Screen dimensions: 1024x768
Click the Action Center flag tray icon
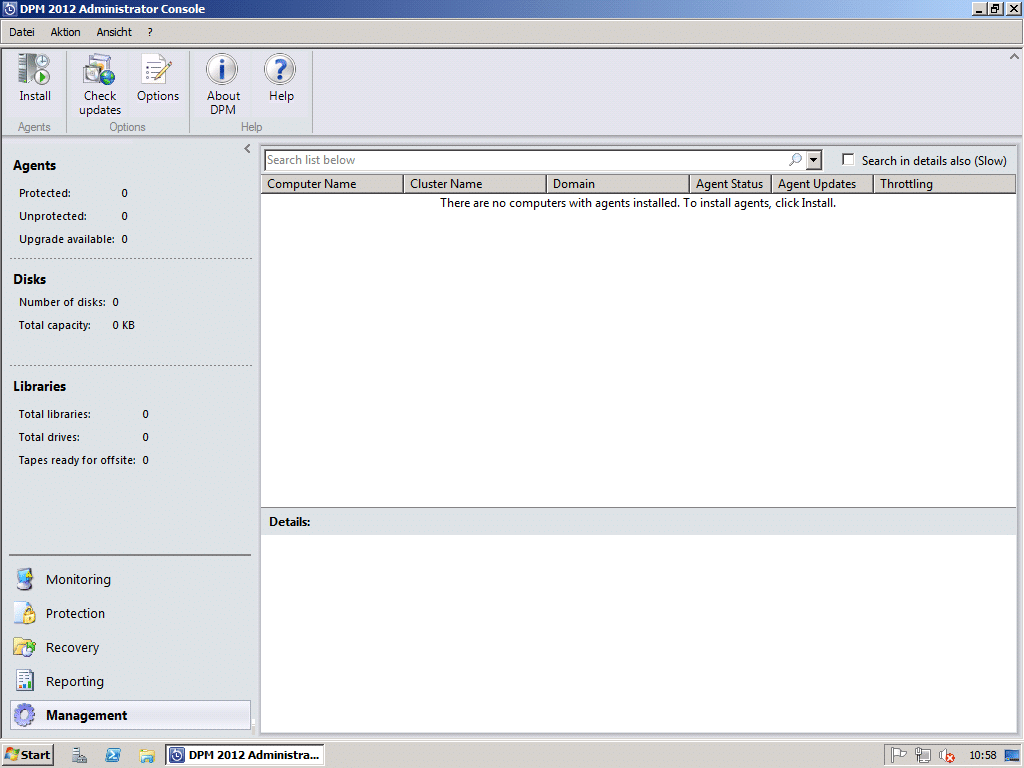click(x=899, y=755)
